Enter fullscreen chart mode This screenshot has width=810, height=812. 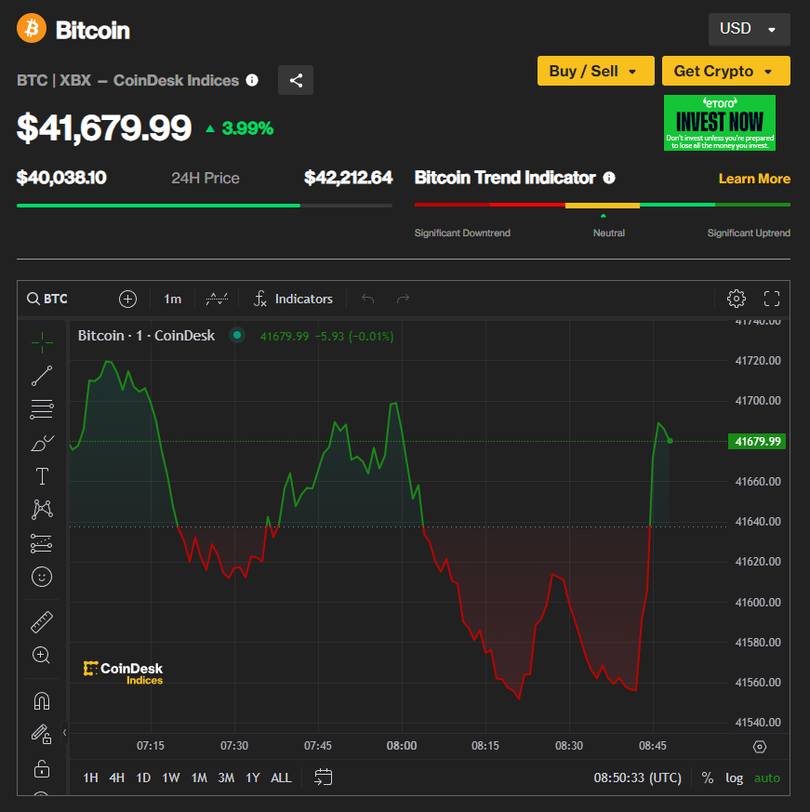[771, 298]
